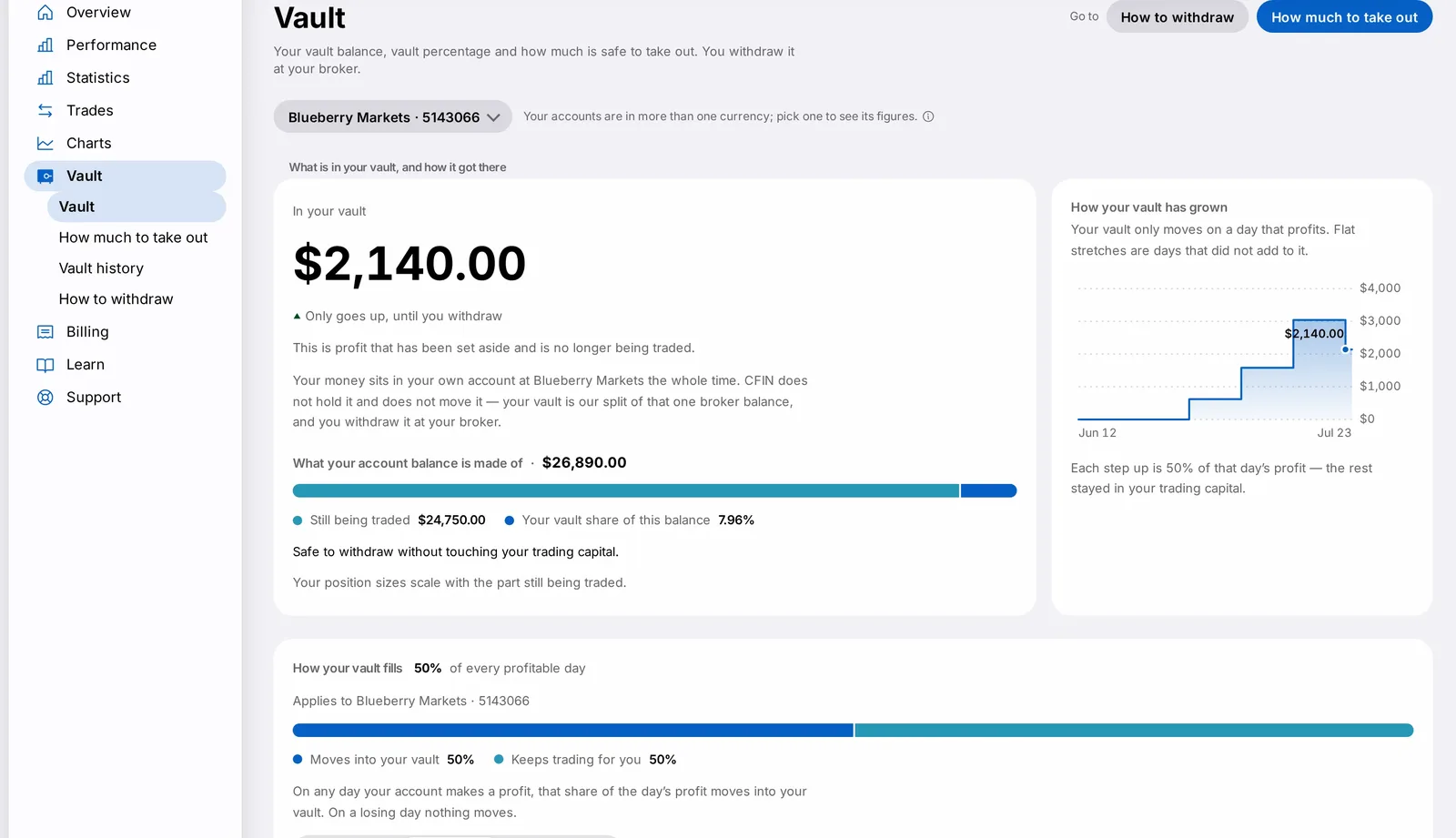The width and height of the screenshot is (1456, 838).
Task: Click the Overview home icon
Action: 45,13
